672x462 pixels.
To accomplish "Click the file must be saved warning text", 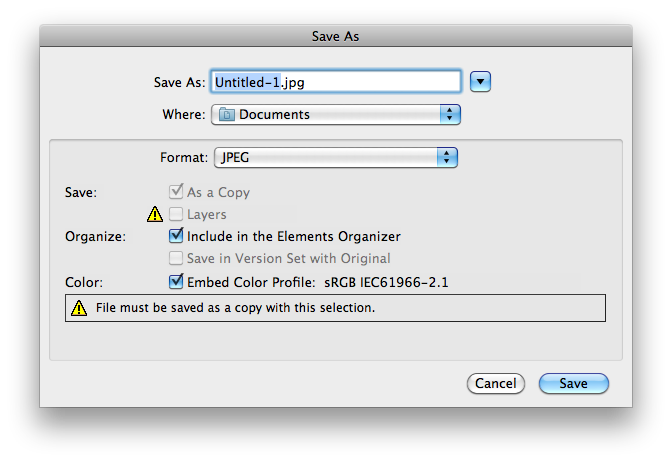I will click(x=235, y=308).
